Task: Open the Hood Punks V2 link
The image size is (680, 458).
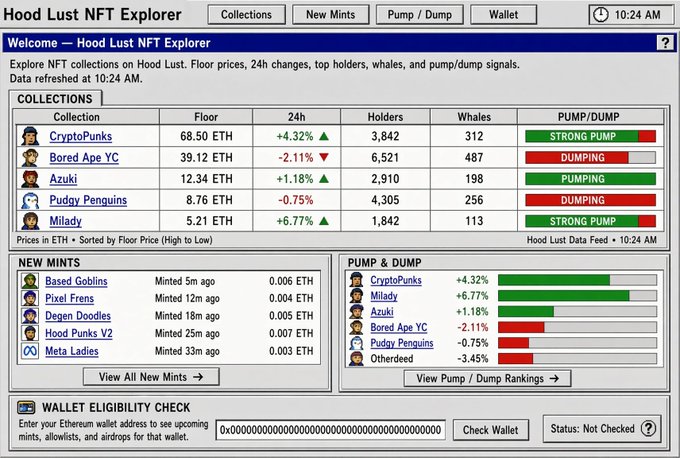Action: pyautogui.click(x=79, y=333)
